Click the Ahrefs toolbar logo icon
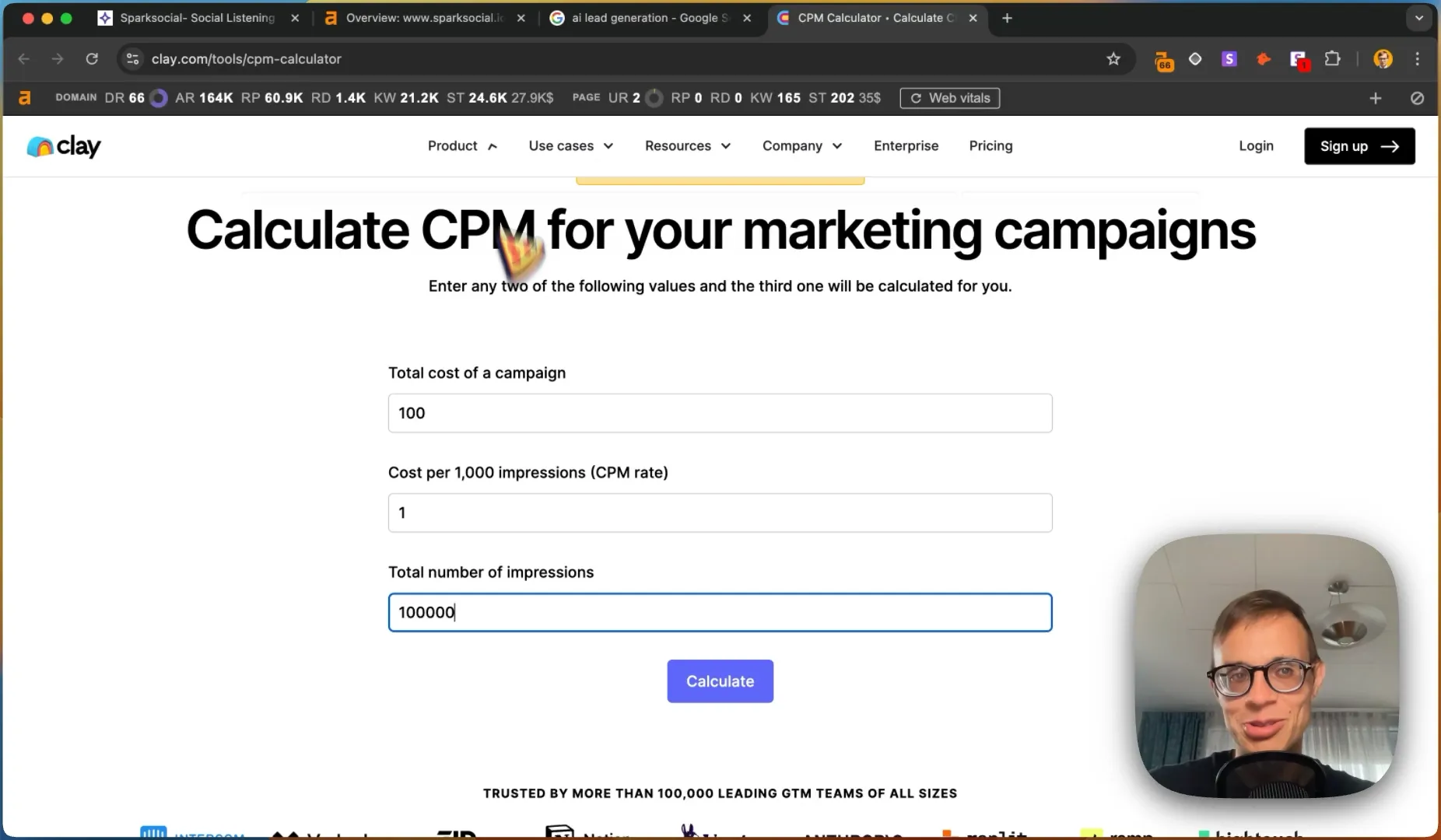This screenshot has height=840, width=1441. click(25, 98)
